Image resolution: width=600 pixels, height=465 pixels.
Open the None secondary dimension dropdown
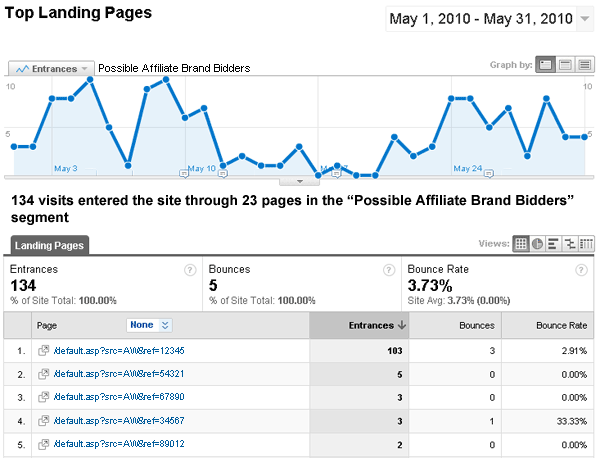click(x=149, y=325)
